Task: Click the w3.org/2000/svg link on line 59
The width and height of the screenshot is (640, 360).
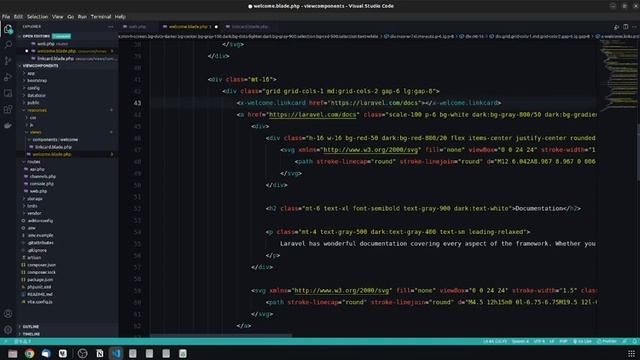Action: coord(341,291)
